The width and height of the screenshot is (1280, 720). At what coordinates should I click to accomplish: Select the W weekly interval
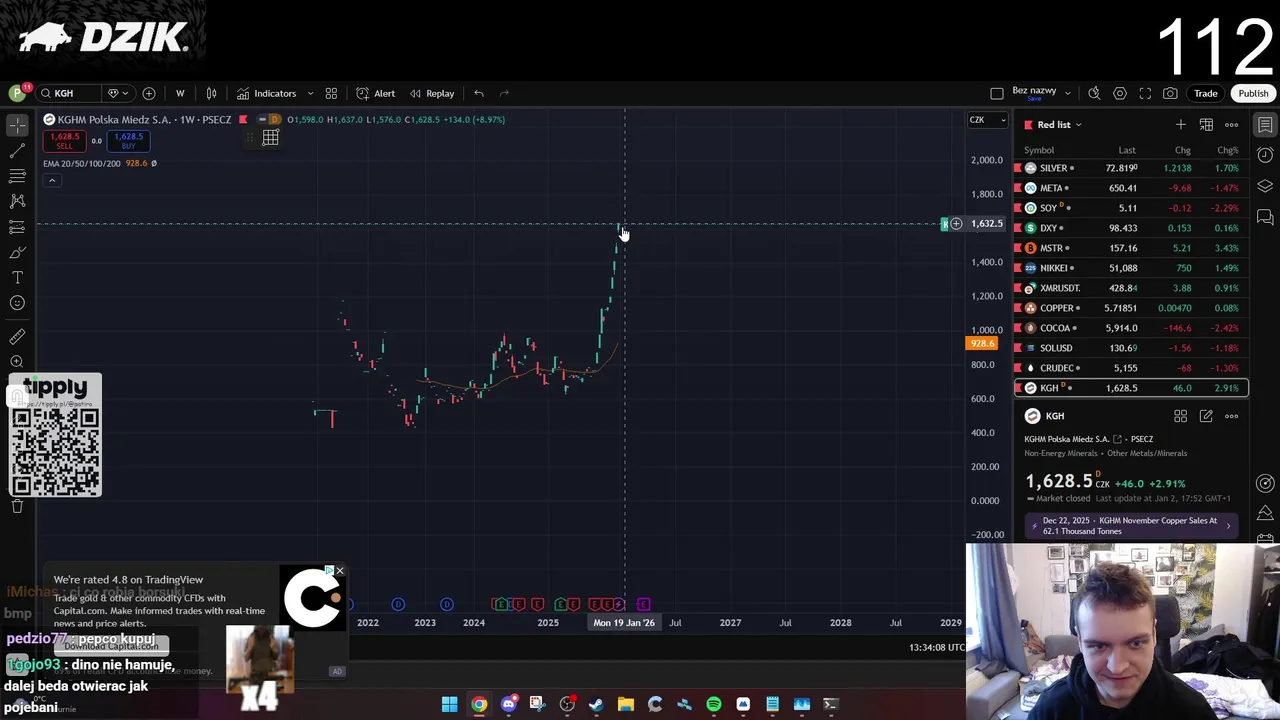click(180, 93)
